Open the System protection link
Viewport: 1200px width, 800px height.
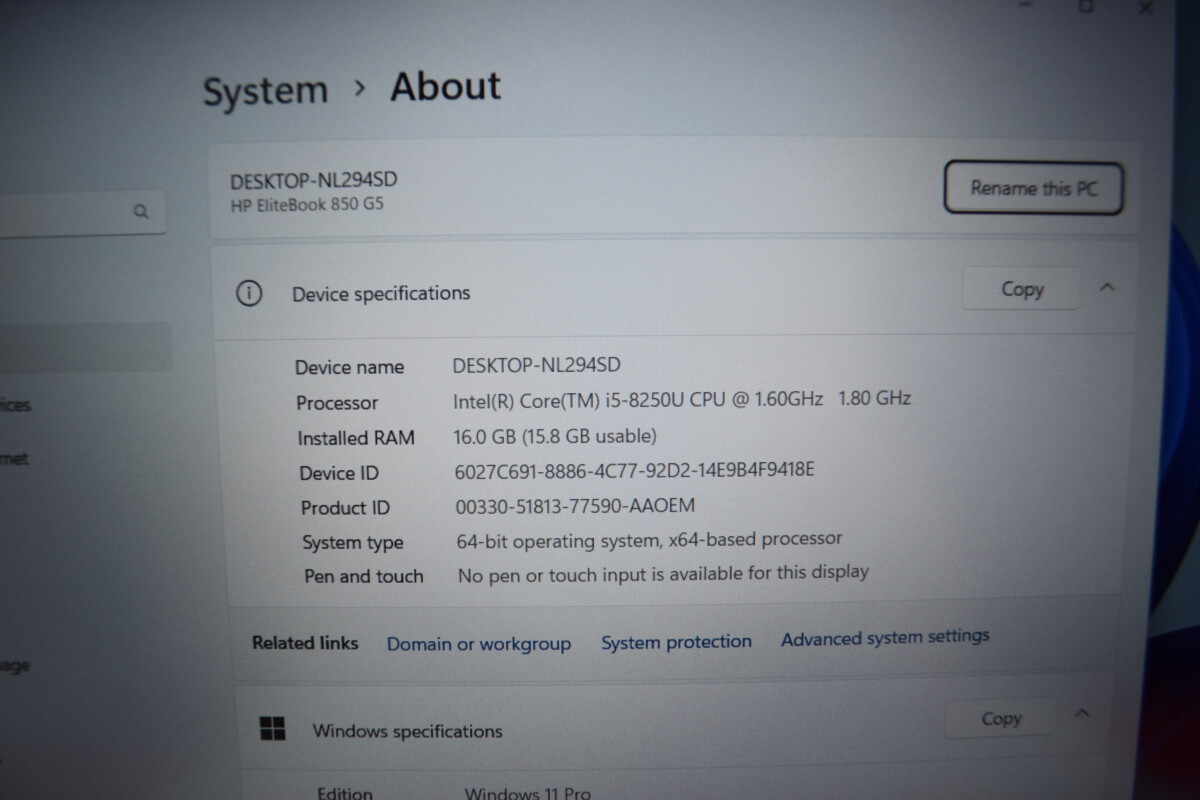click(676, 642)
